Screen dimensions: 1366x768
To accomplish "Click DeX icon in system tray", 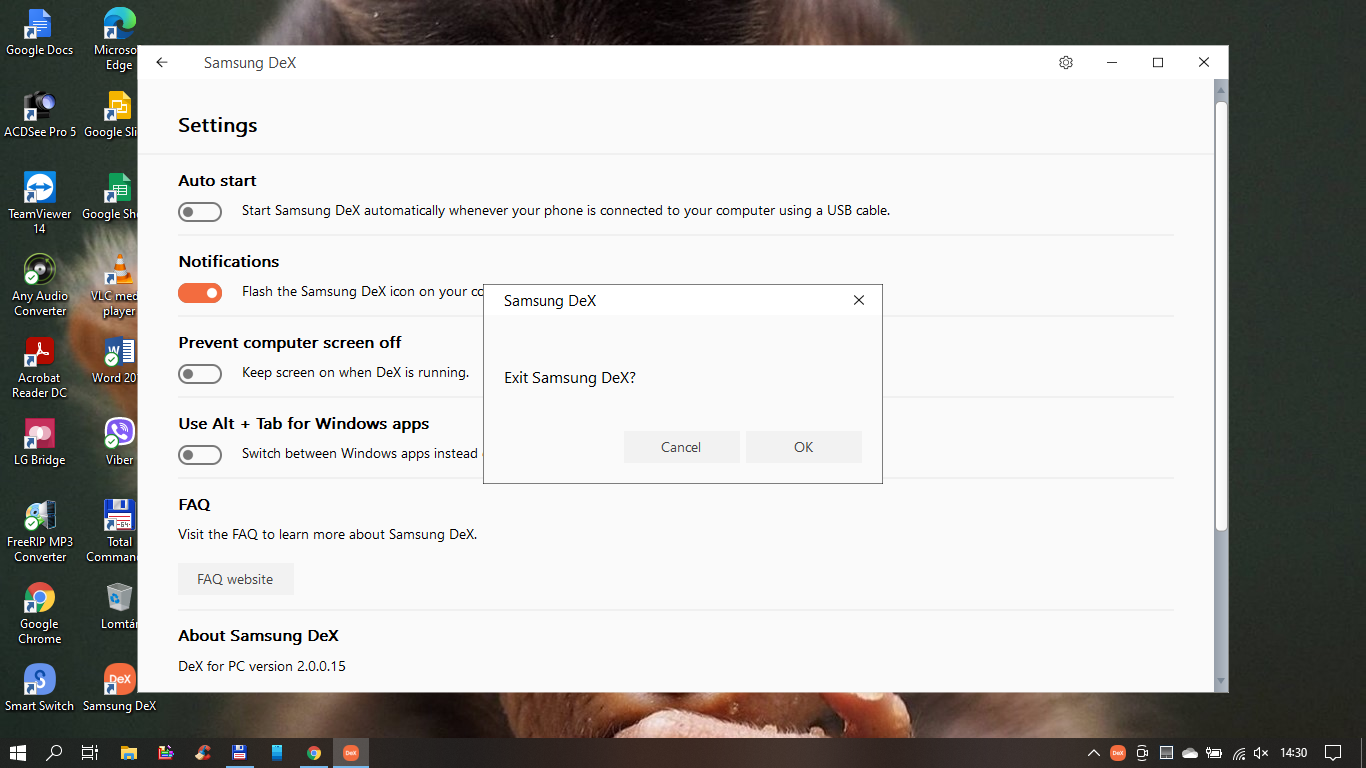I will [x=1118, y=753].
